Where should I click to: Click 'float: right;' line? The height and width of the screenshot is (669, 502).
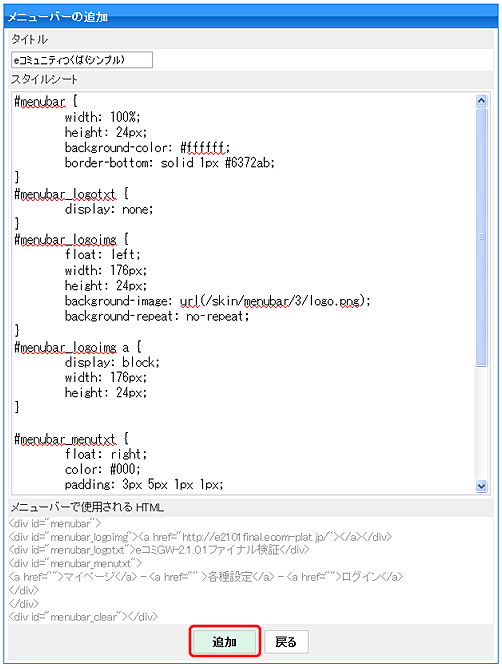106,454
